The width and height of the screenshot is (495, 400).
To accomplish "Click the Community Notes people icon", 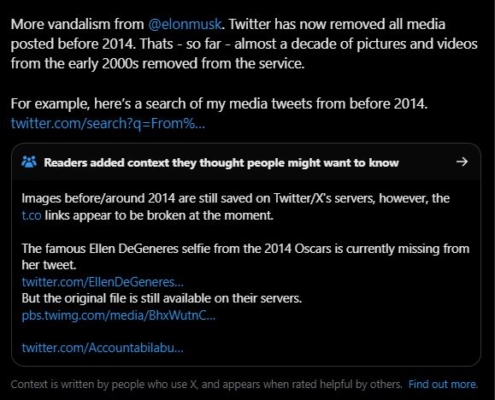I will tap(29, 162).
